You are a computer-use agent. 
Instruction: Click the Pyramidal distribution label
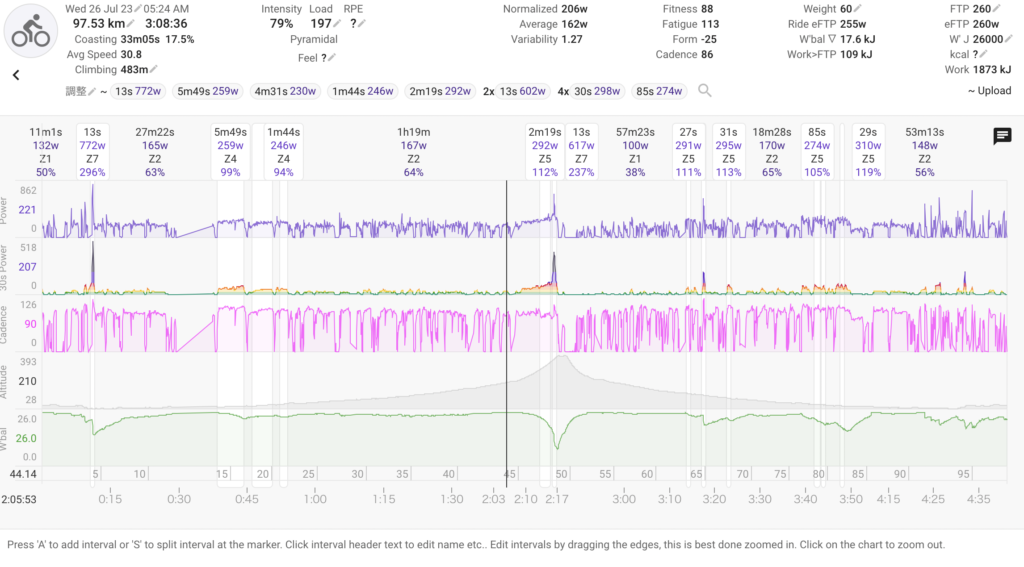coord(314,38)
